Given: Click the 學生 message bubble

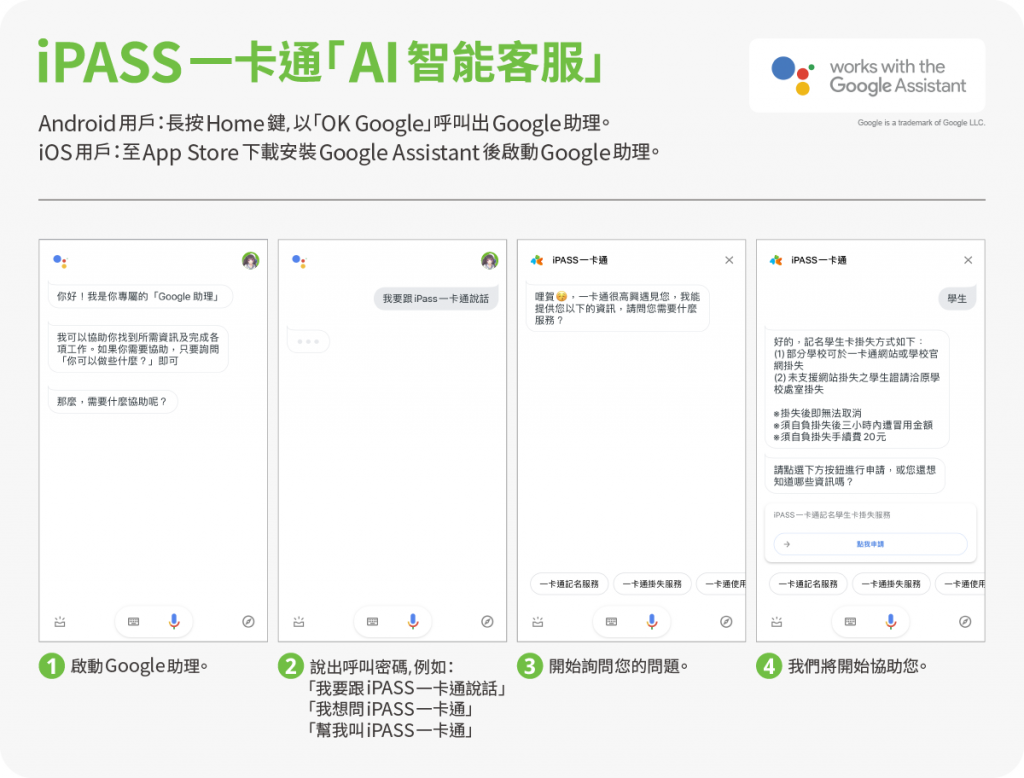Looking at the screenshot, I should pos(956,298).
